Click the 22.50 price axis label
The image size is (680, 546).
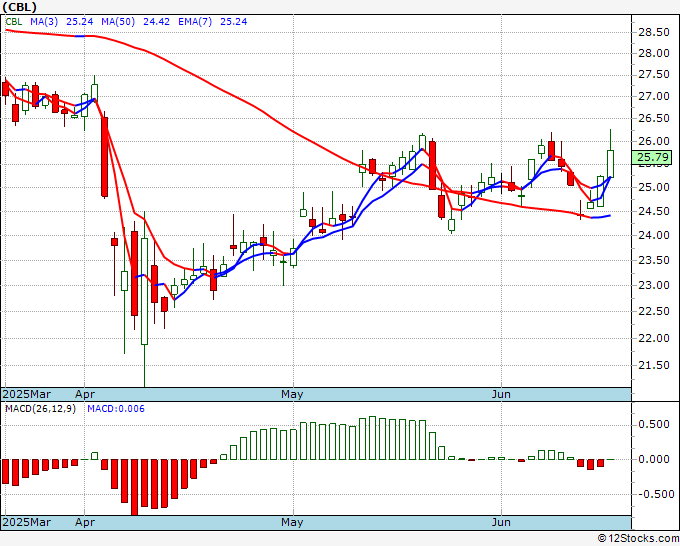pos(654,312)
